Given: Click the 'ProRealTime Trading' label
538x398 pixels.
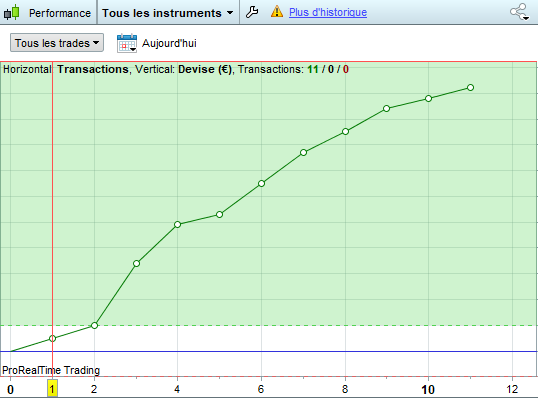Looking at the screenshot, I should [51, 370].
